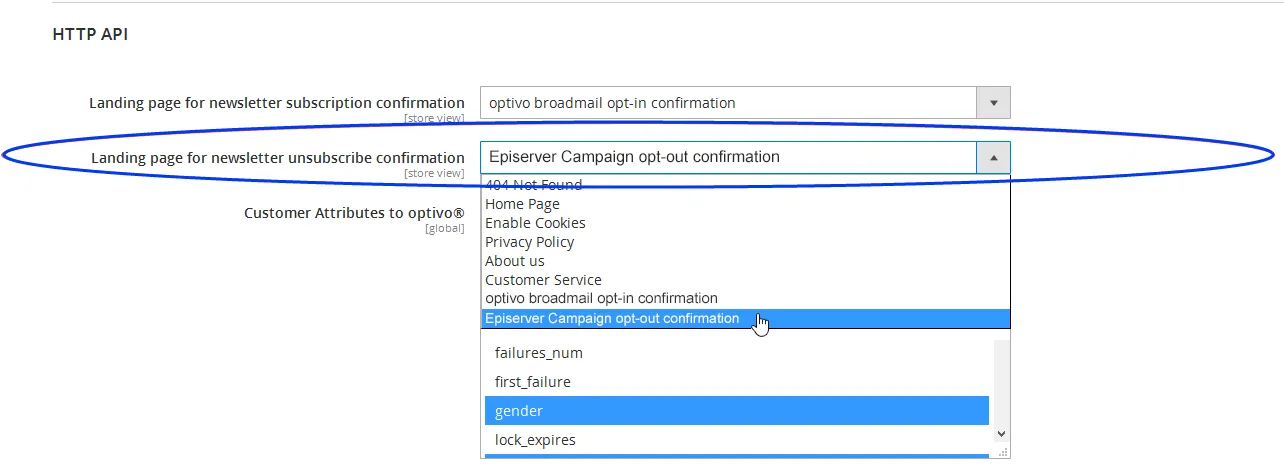Choose 'Home Page' option in the list
Viewport: 1284px width, 465px height.
745,204
